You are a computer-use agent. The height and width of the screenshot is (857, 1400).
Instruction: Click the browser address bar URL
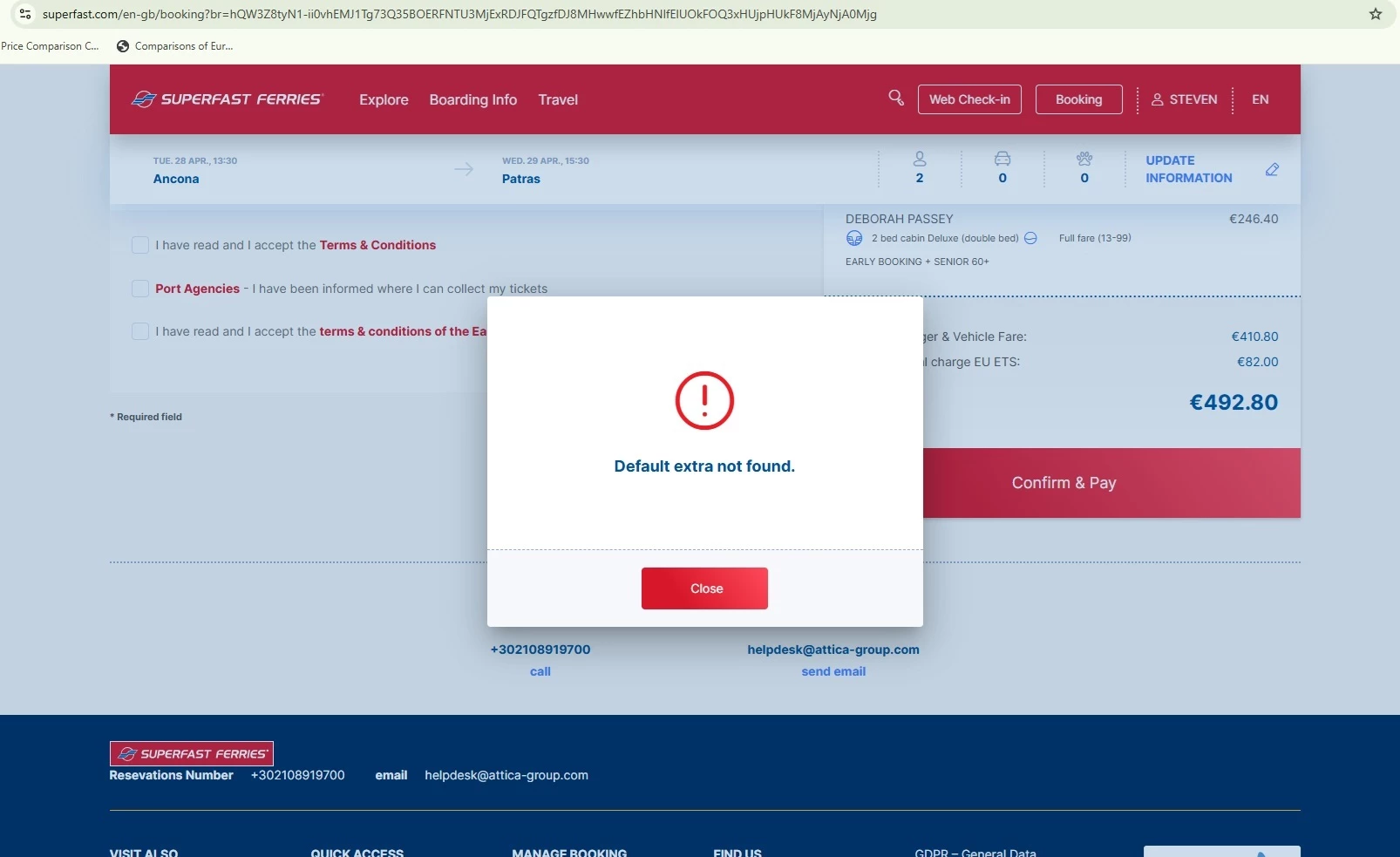pos(459,14)
